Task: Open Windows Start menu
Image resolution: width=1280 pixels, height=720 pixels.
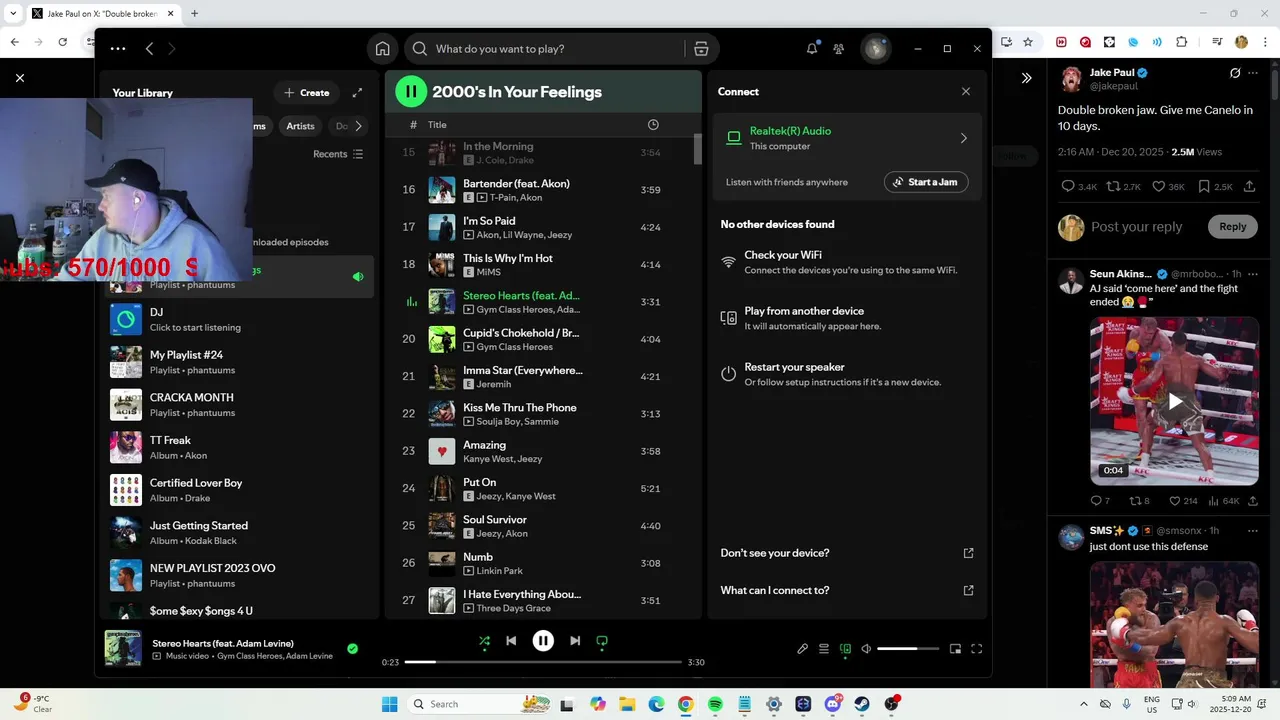Action: pyautogui.click(x=390, y=704)
